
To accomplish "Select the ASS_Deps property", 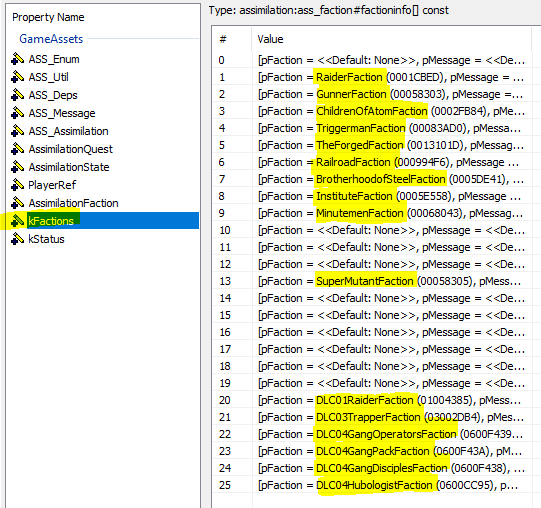I will 53,95.
